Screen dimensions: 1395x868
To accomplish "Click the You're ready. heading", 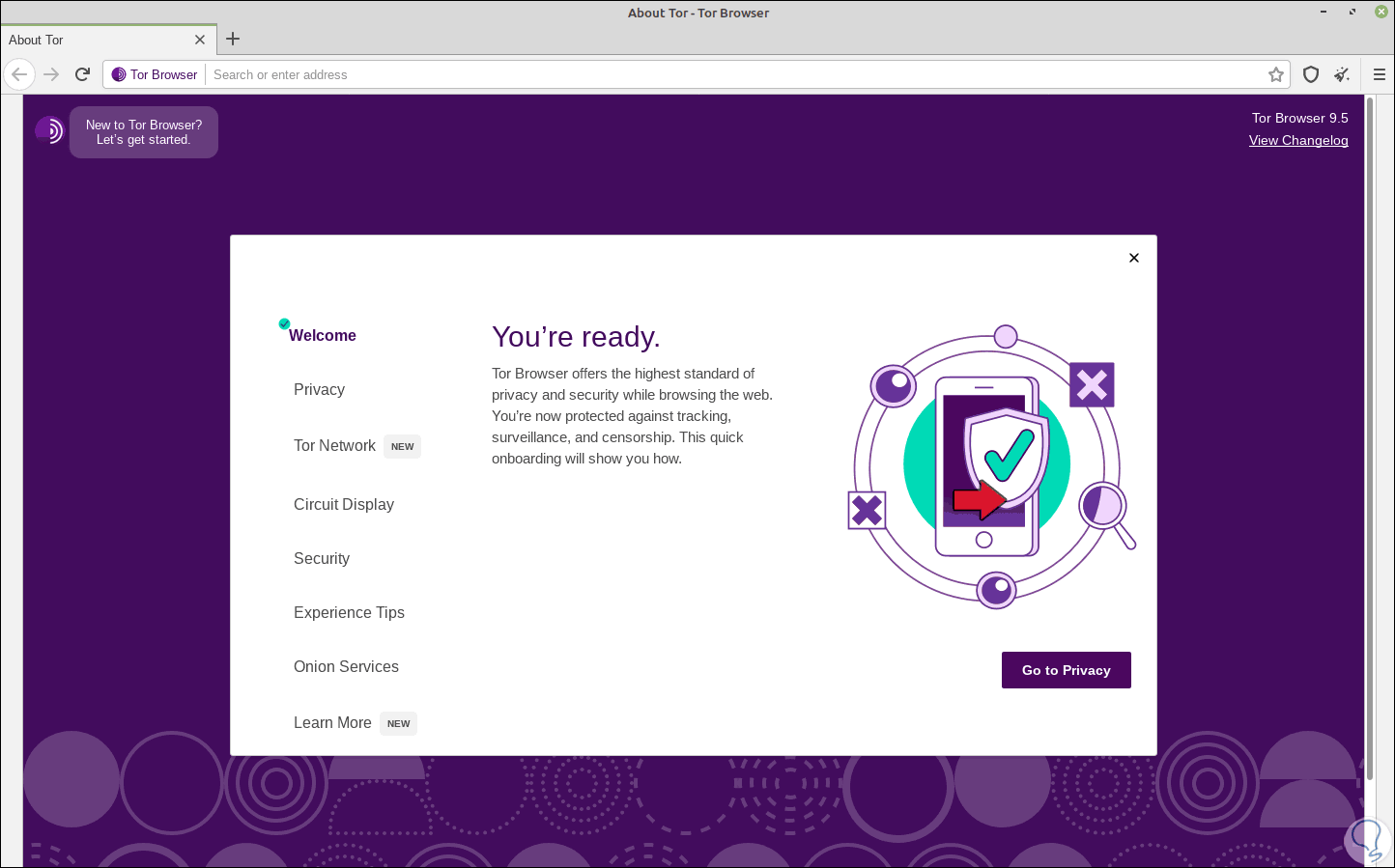I will (576, 337).
